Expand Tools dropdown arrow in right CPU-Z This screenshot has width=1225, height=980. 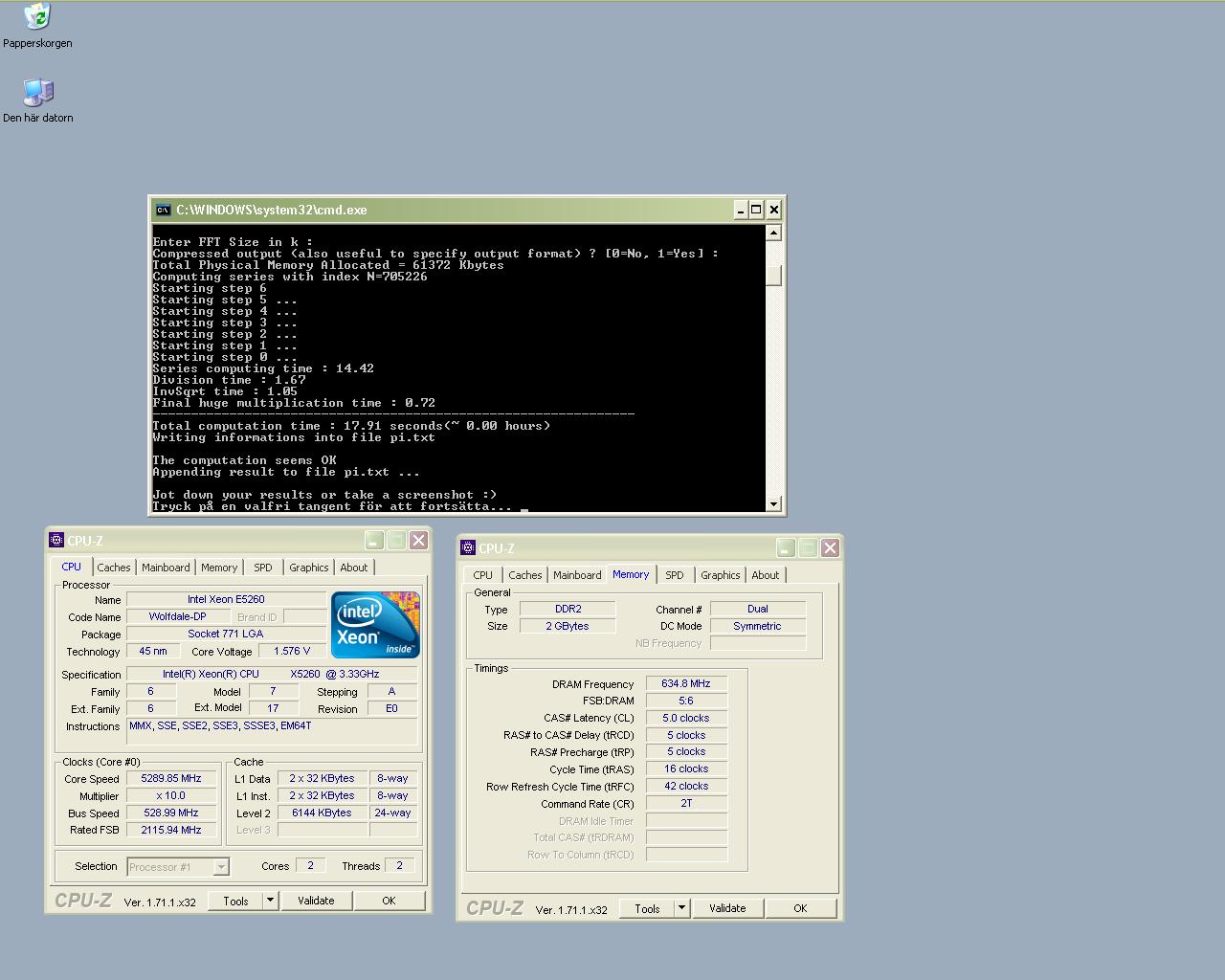[681, 908]
